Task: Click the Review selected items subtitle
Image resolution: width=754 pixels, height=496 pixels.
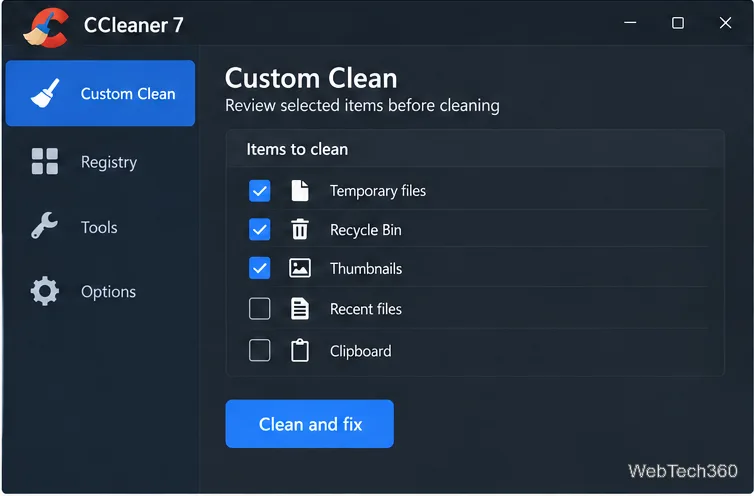Action: click(363, 105)
